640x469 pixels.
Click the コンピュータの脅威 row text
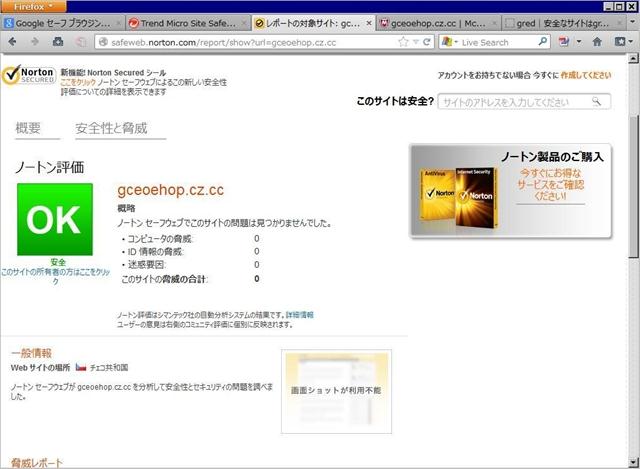(160, 238)
